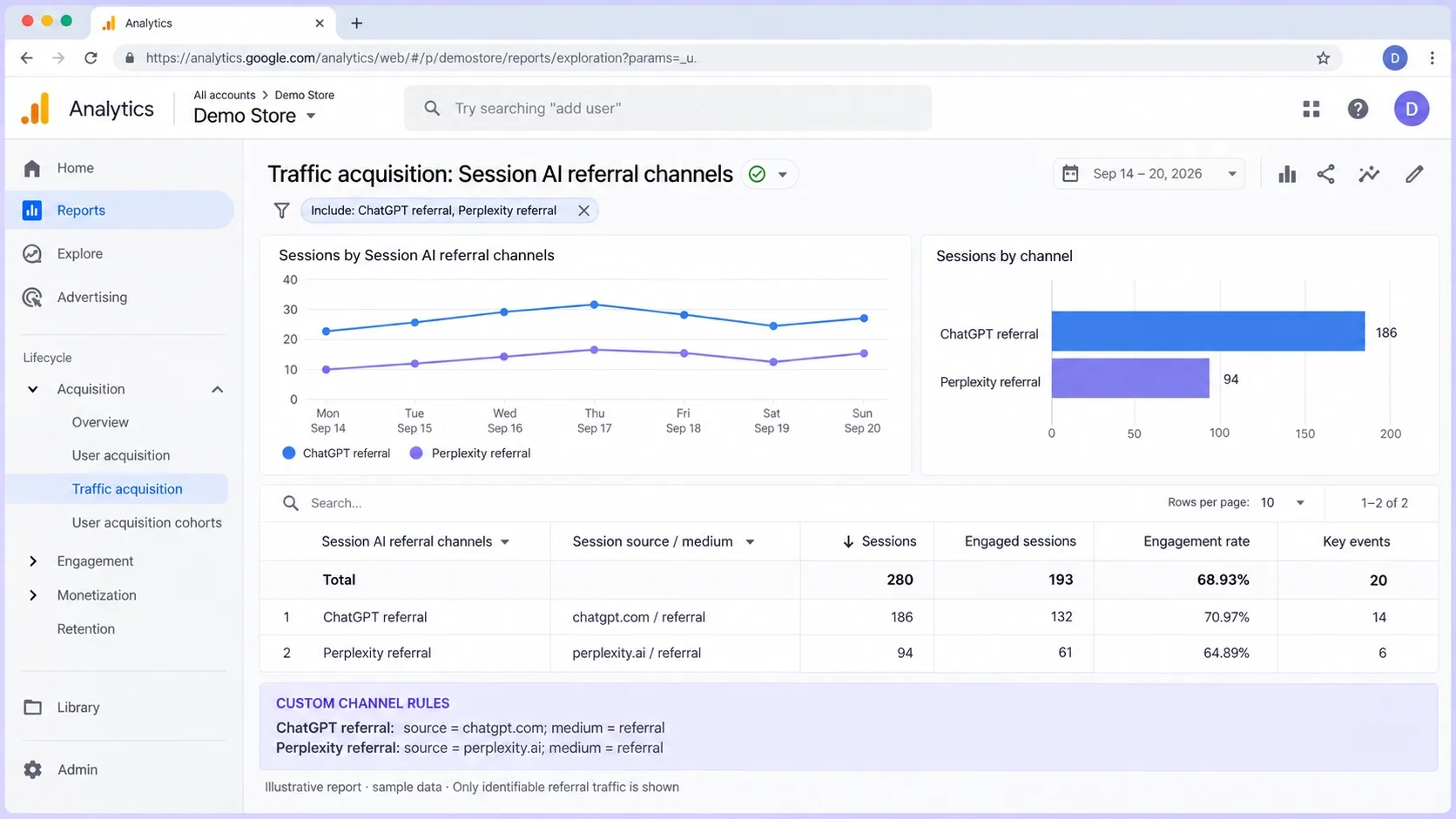Click Perplexity referral row in table
Viewport: 1456px width, 819px height.
tap(849, 653)
